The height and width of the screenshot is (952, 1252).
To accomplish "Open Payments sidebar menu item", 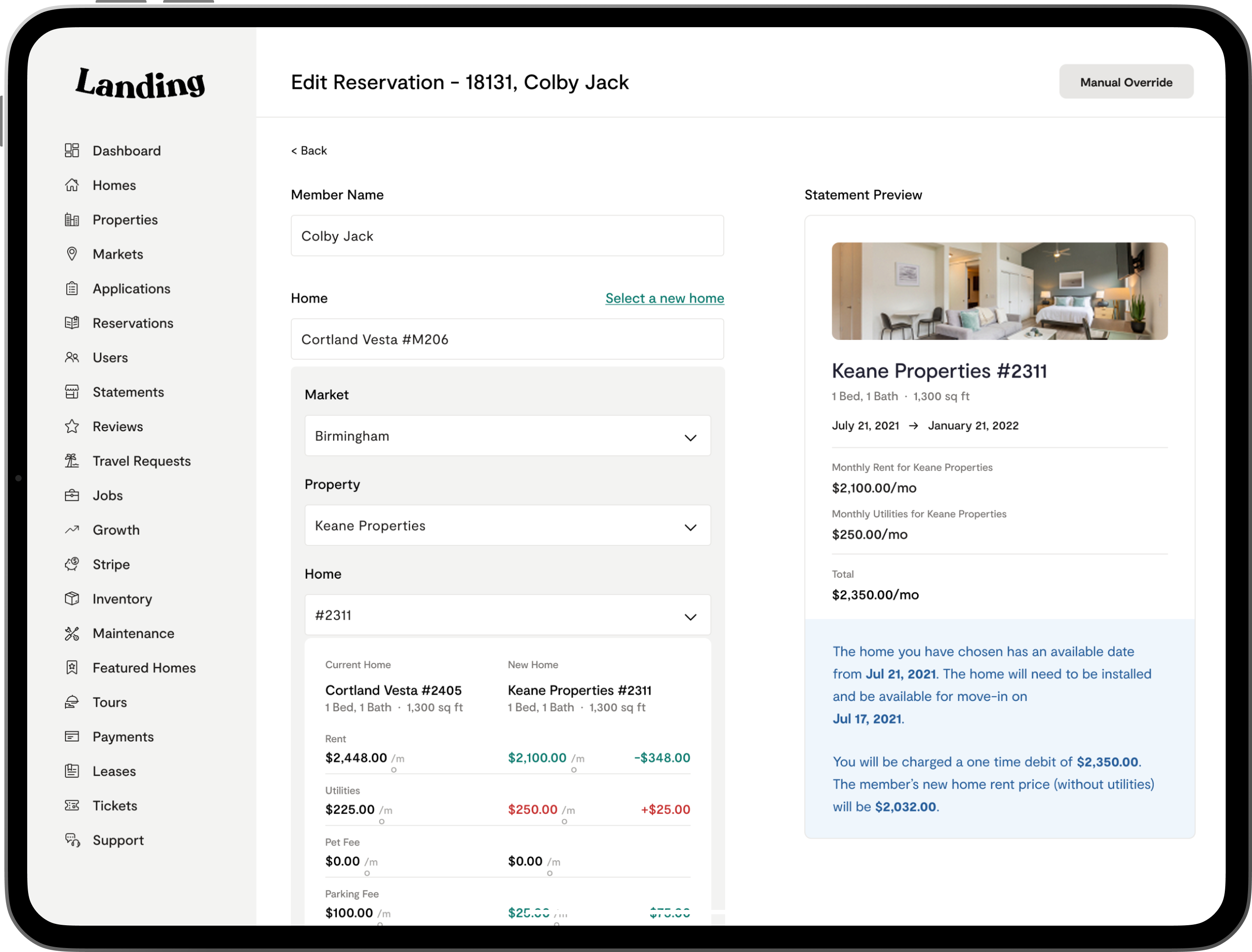I will pos(123,737).
